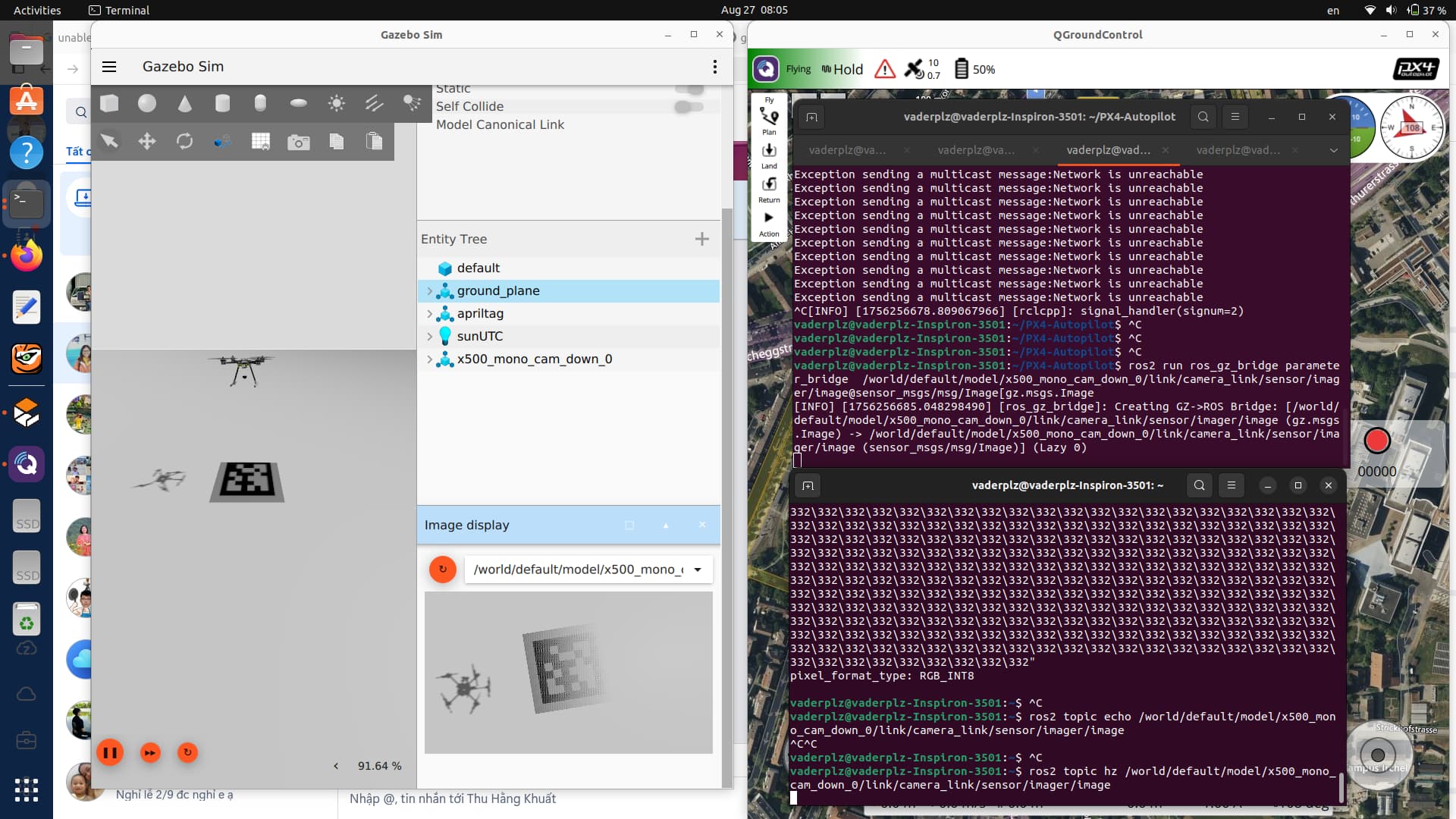Expand the x500_mono_cam_down_0 entity

coord(429,359)
